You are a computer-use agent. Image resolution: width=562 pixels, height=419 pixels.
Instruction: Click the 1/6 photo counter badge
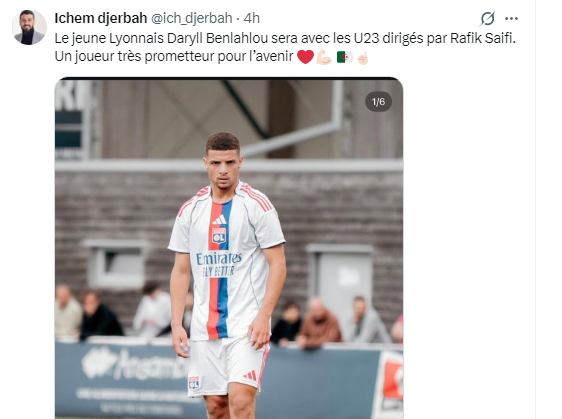378,102
